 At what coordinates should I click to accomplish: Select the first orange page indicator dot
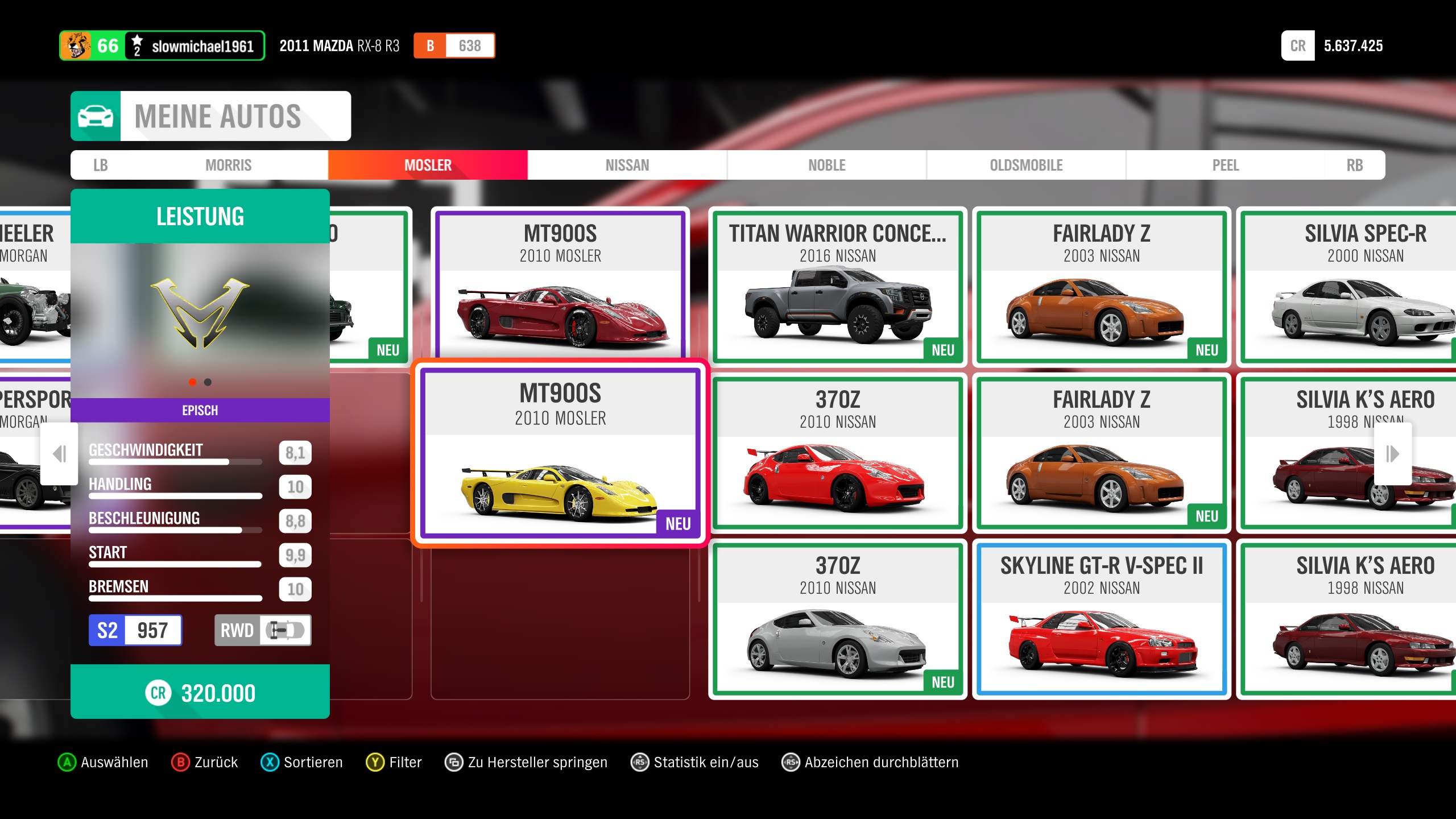[193, 382]
